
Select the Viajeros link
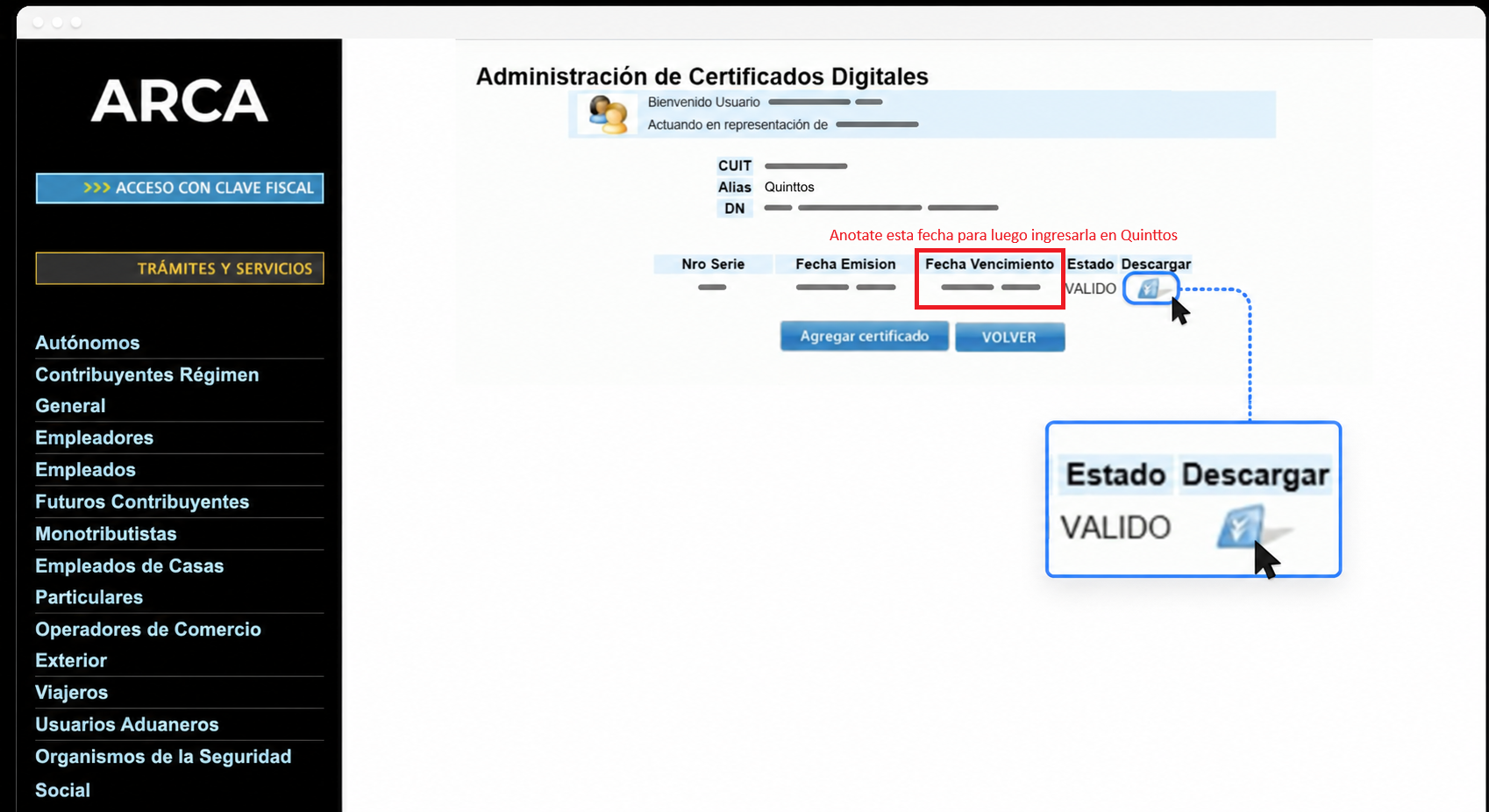click(x=72, y=693)
